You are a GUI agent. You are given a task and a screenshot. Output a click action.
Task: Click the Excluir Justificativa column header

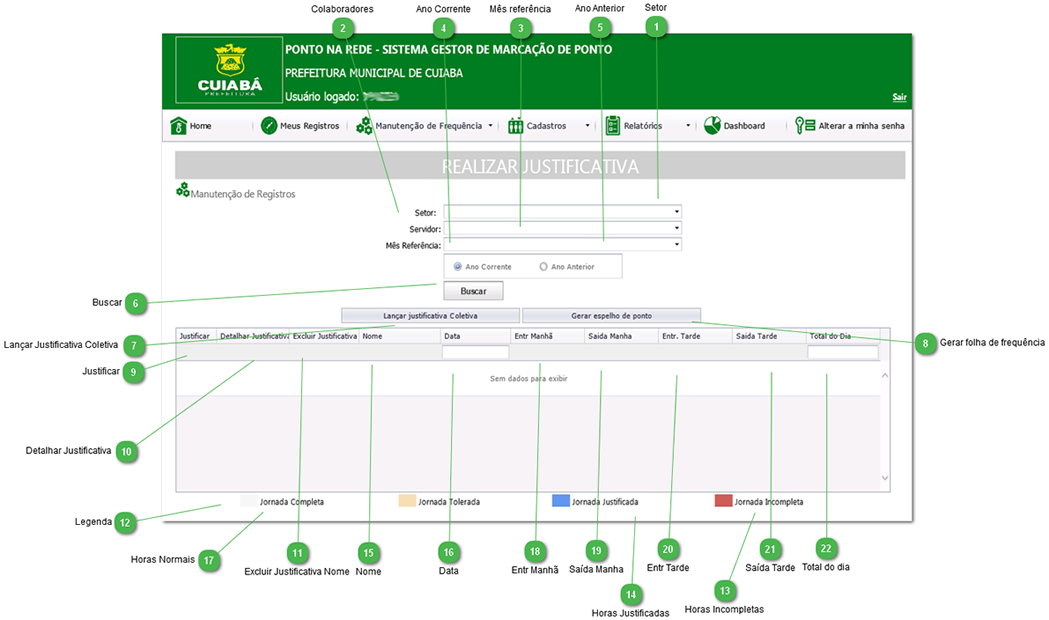click(x=324, y=336)
